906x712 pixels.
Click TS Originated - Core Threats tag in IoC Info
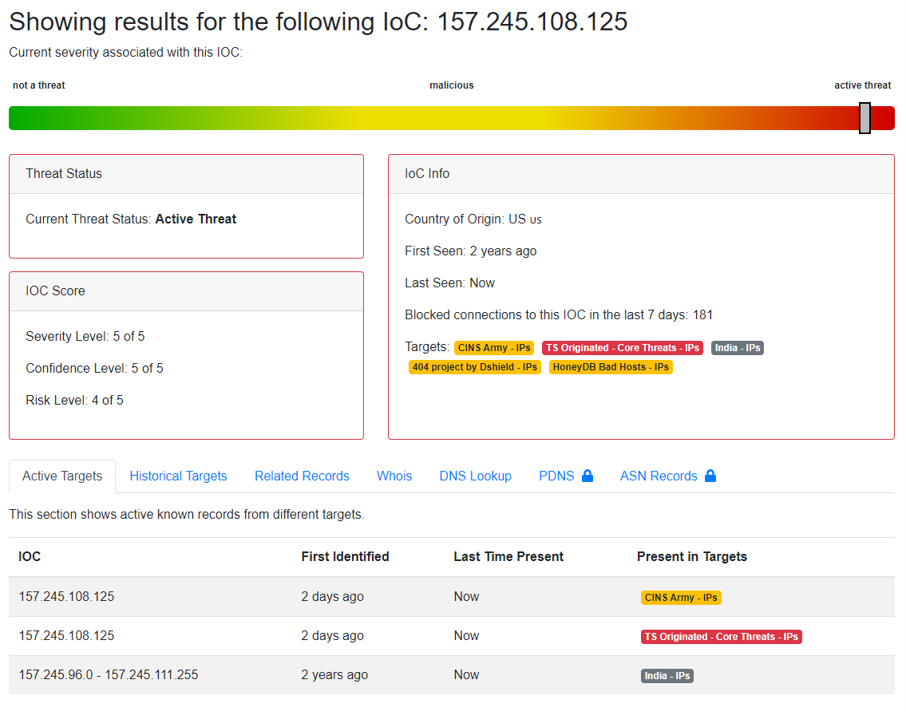click(623, 348)
